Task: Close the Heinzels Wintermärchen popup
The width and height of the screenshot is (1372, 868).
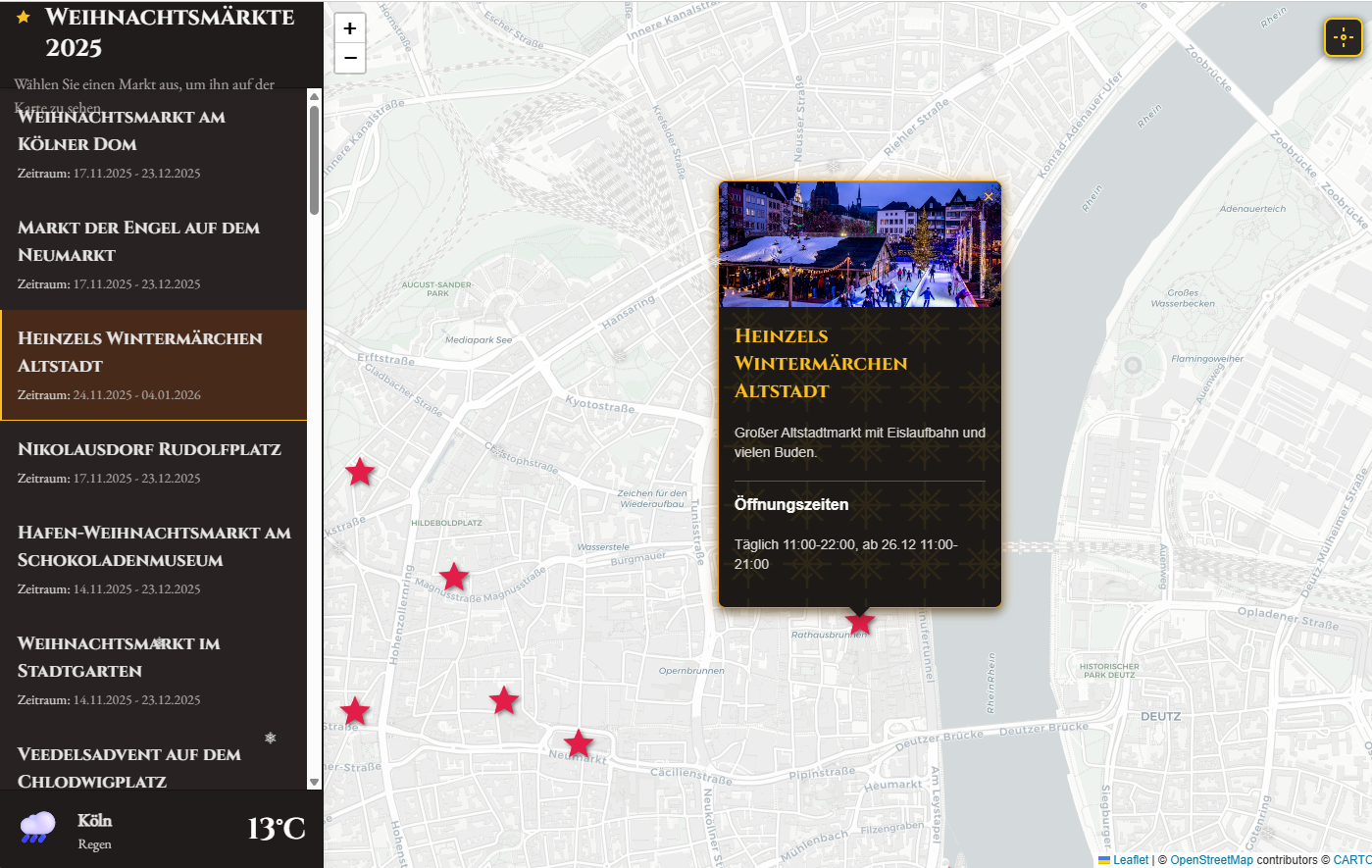Action: pyautogui.click(x=989, y=196)
